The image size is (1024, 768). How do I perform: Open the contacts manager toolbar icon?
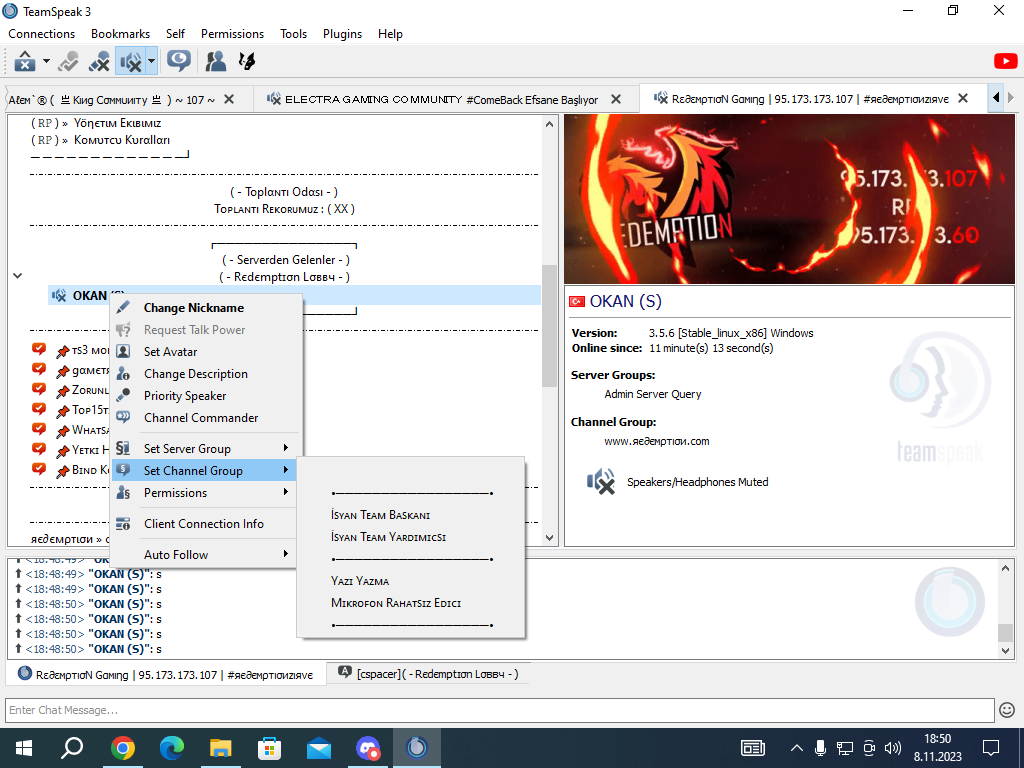pos(216,61)
